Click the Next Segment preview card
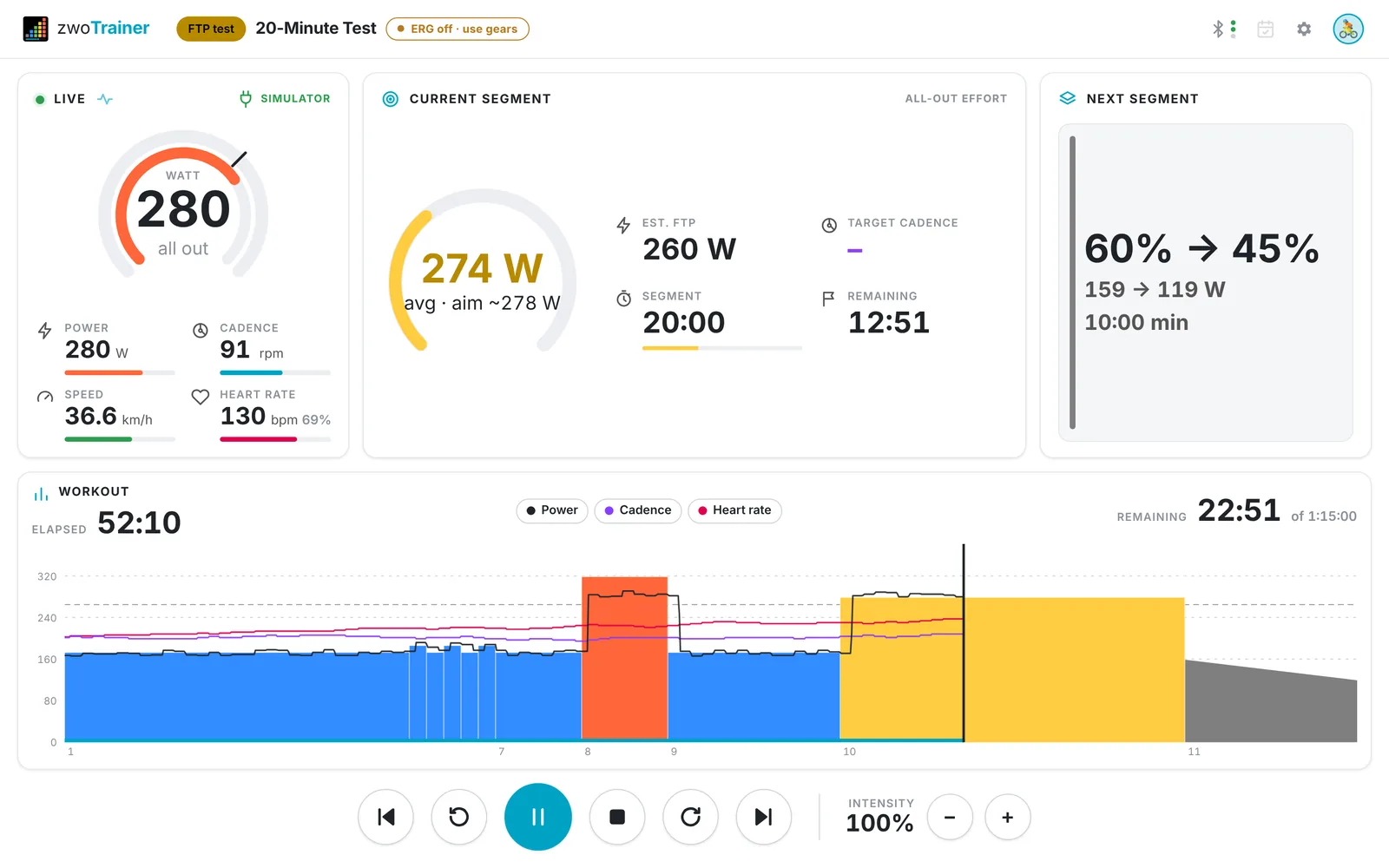Image resolution: width=1389 pixels, height=868 pixels. [x=1206, y=282]
